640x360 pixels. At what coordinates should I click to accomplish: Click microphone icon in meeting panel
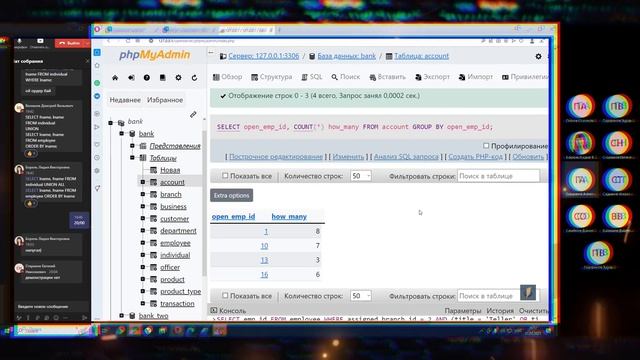(19, 41)
